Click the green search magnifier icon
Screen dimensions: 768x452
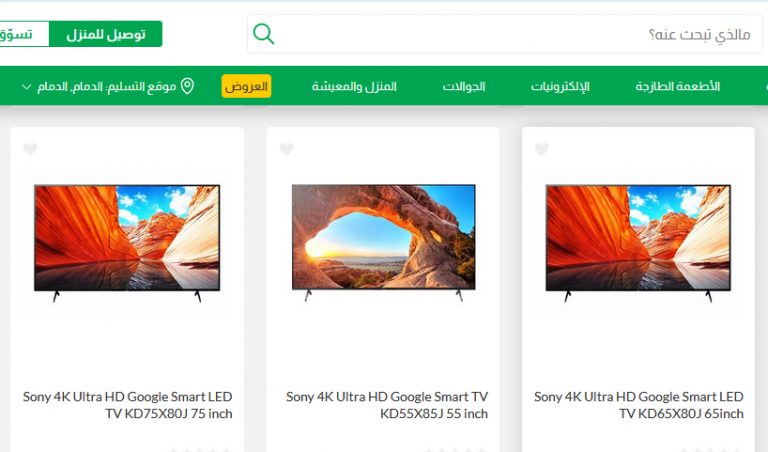point(264,34)
